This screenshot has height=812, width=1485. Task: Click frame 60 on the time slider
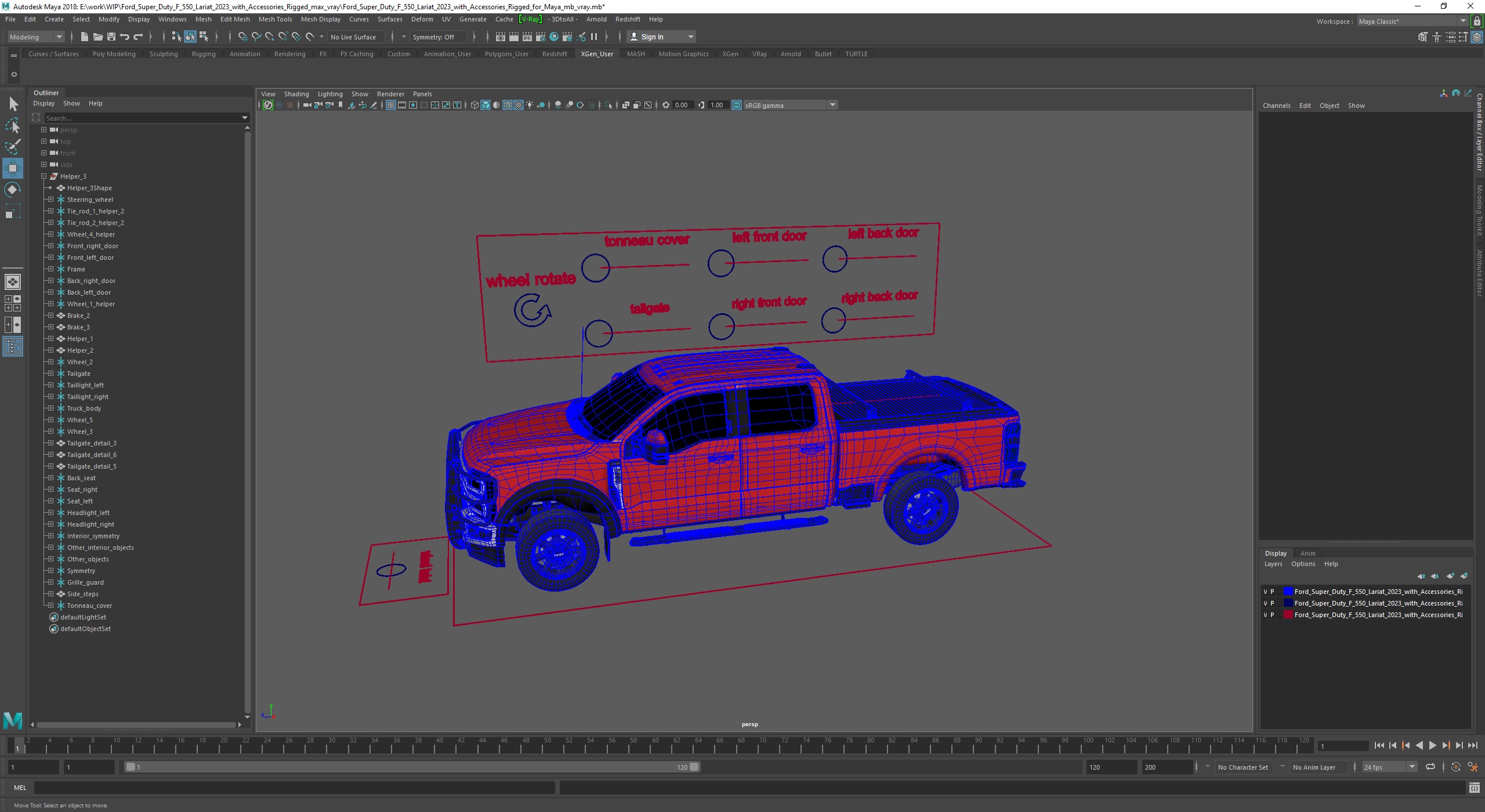654,746
